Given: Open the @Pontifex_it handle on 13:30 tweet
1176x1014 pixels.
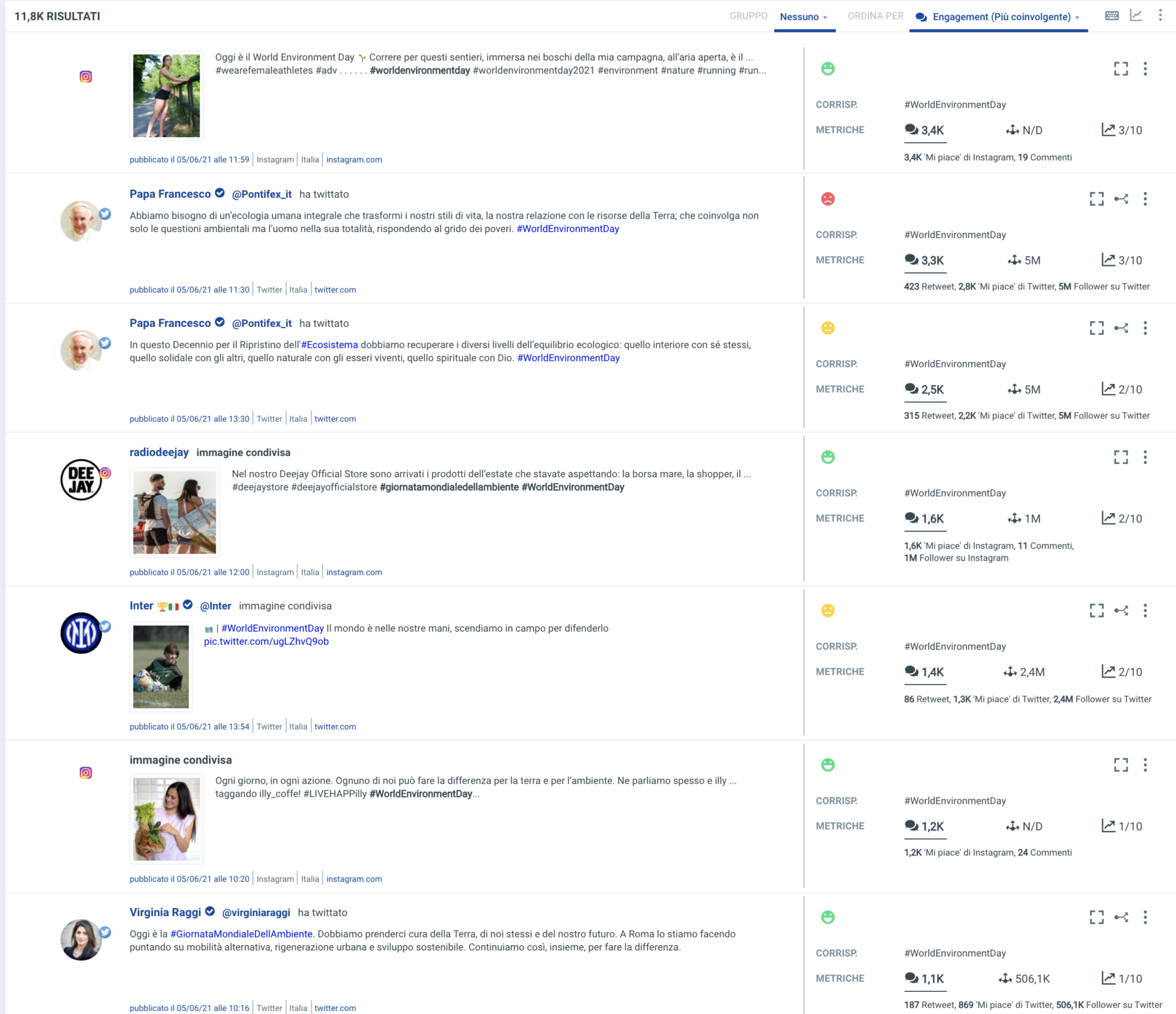Looking at the screenshot, I should tap(262, 323).
